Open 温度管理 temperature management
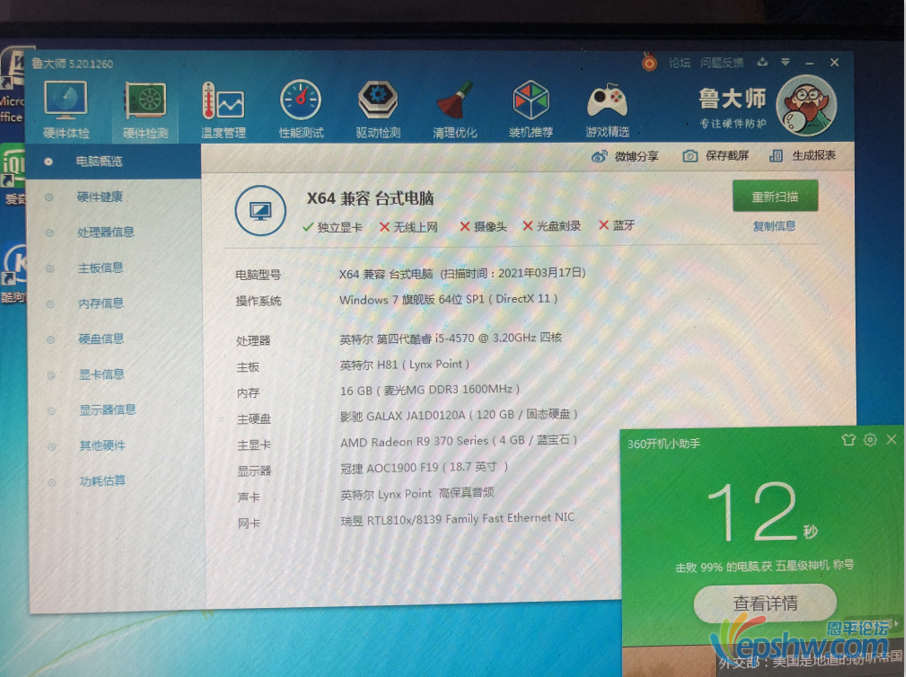This screenshot has height=677, width=906. coord(223,110)
